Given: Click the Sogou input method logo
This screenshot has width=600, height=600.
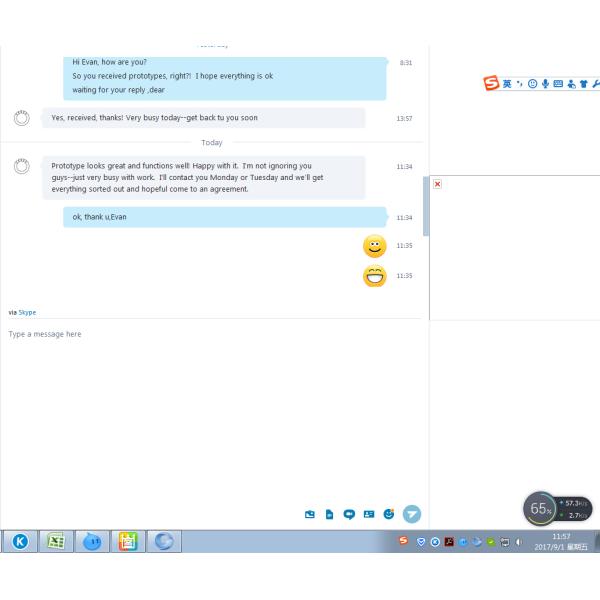Looking at the screenshot, I should pyautogui.click(x=491, y=84).
